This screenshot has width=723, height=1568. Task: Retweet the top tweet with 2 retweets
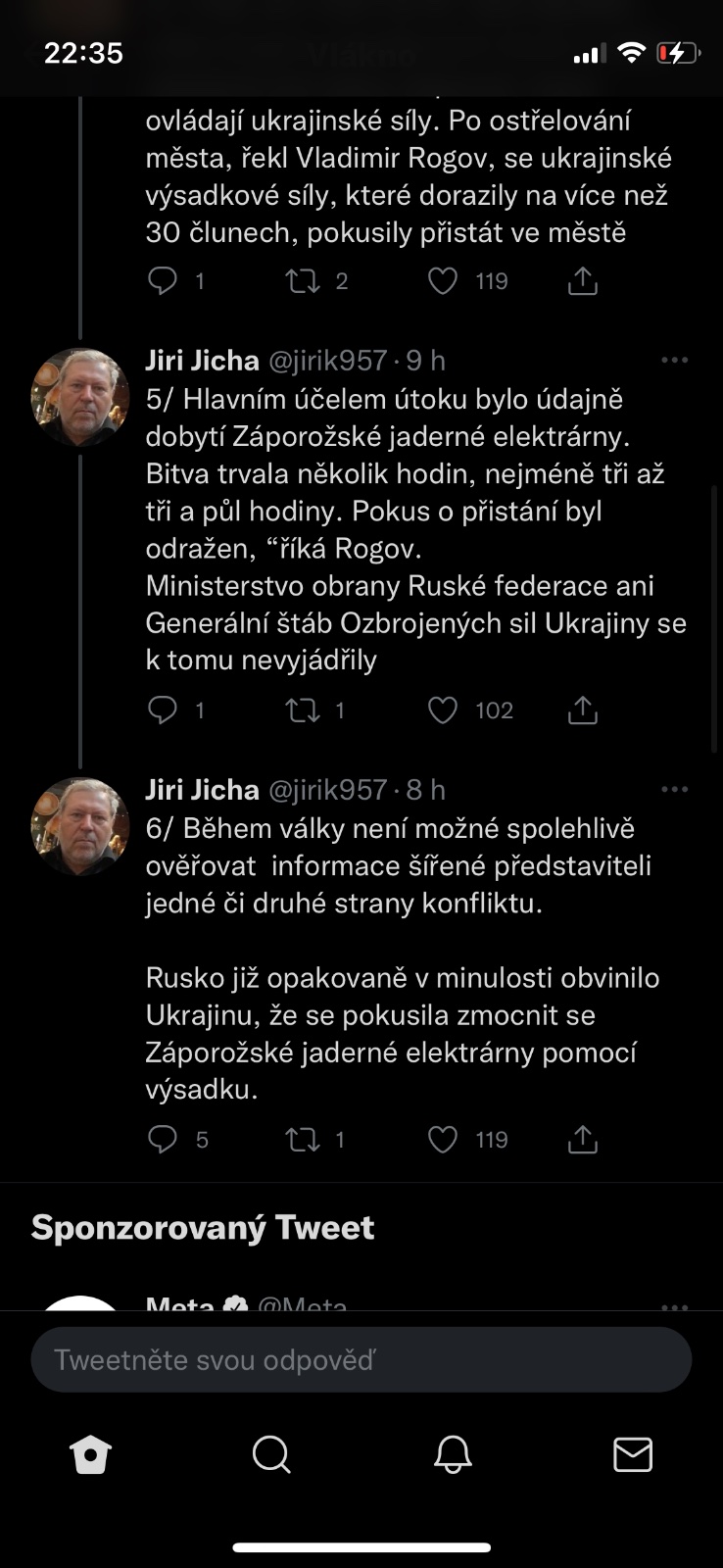pos(303,282)
